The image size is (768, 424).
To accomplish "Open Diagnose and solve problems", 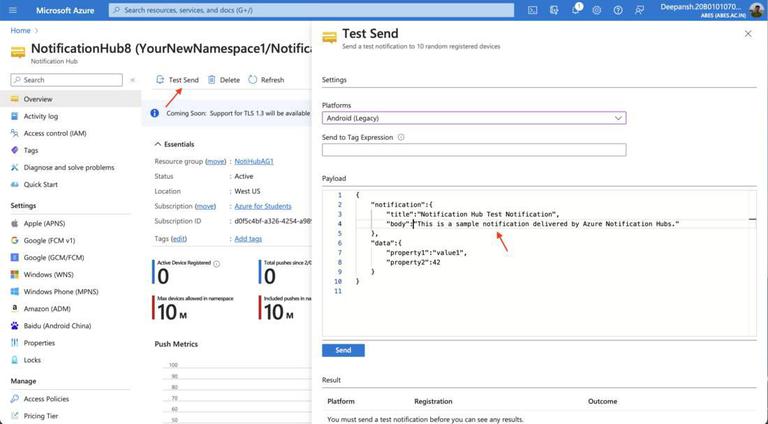I will 71,167.
